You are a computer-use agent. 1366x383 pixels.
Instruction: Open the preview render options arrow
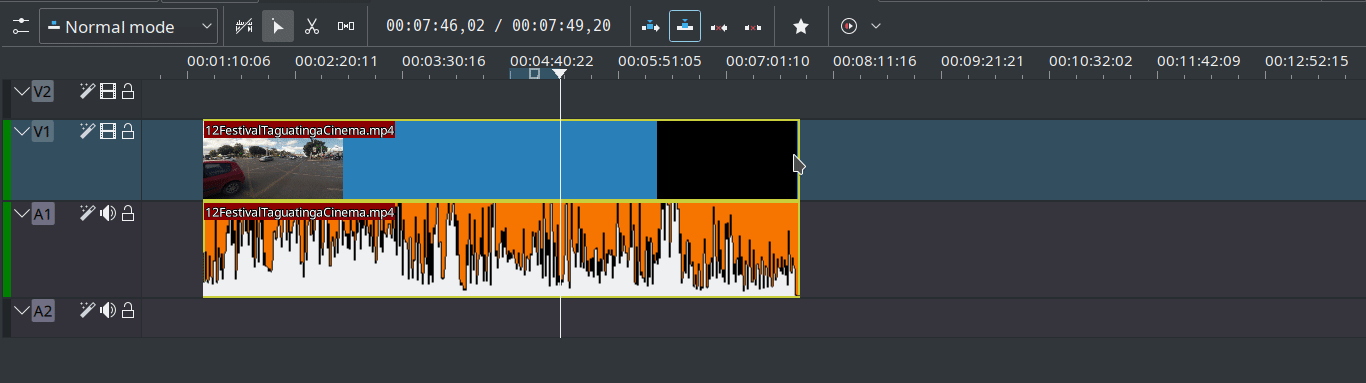(877, 26)
